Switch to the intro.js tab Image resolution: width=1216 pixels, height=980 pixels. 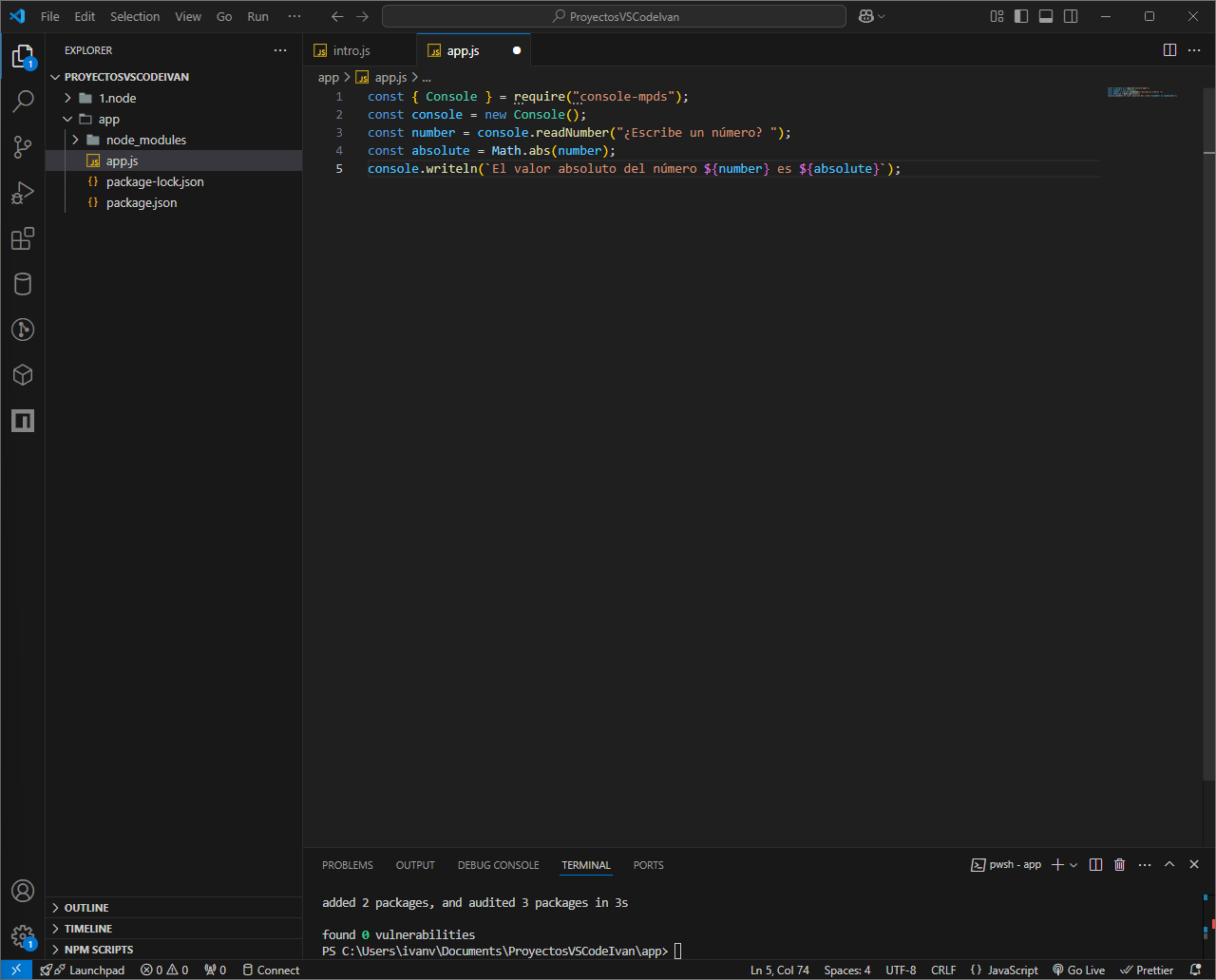pyautogui.click(x=350, y=49)
